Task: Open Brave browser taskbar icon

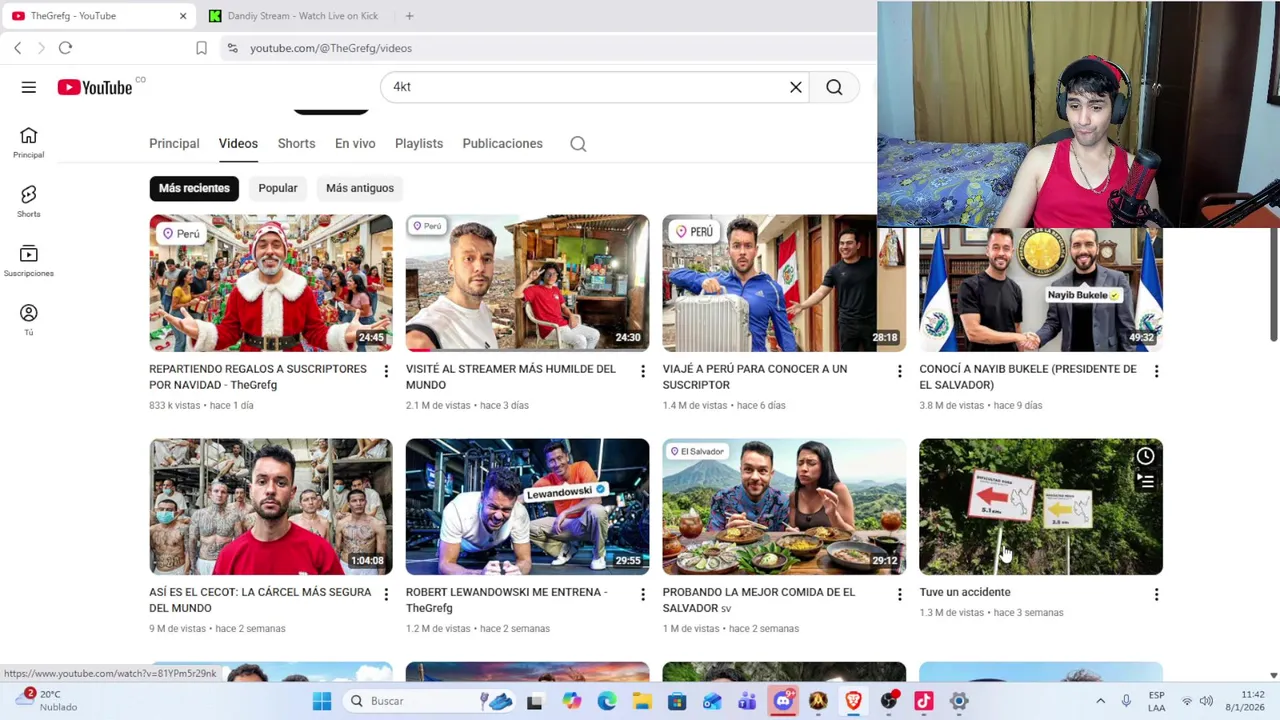Action: pyautogui.click(x=853, y=701)
